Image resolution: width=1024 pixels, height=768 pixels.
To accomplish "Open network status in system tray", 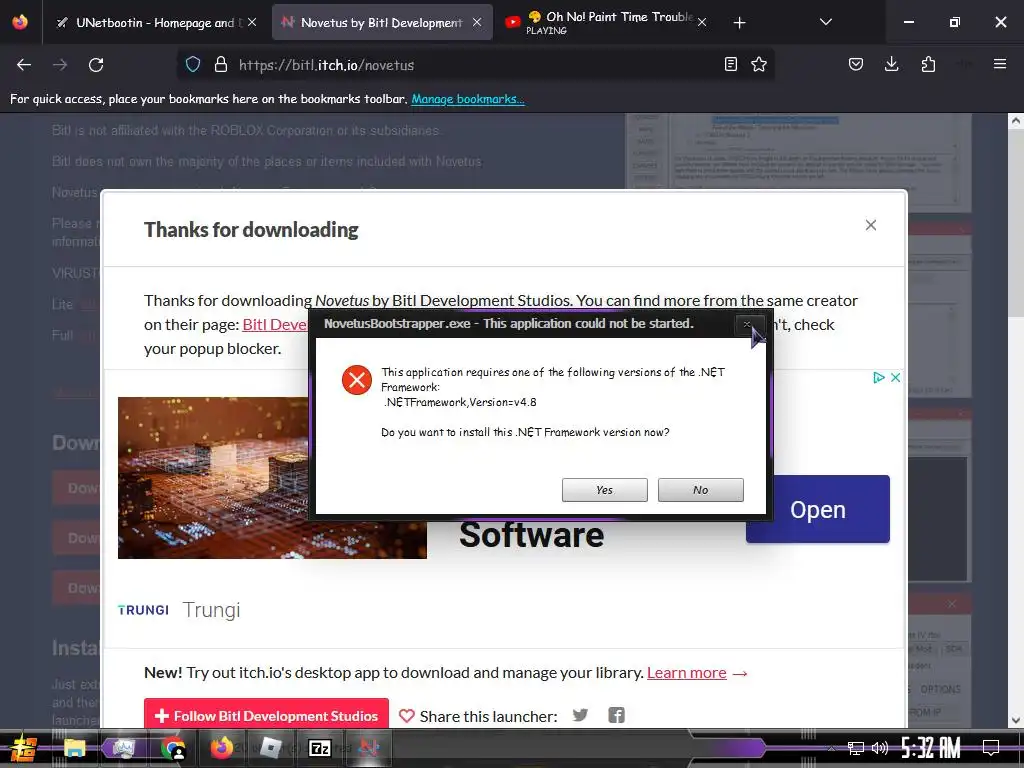I will click(x=855, y=748).
